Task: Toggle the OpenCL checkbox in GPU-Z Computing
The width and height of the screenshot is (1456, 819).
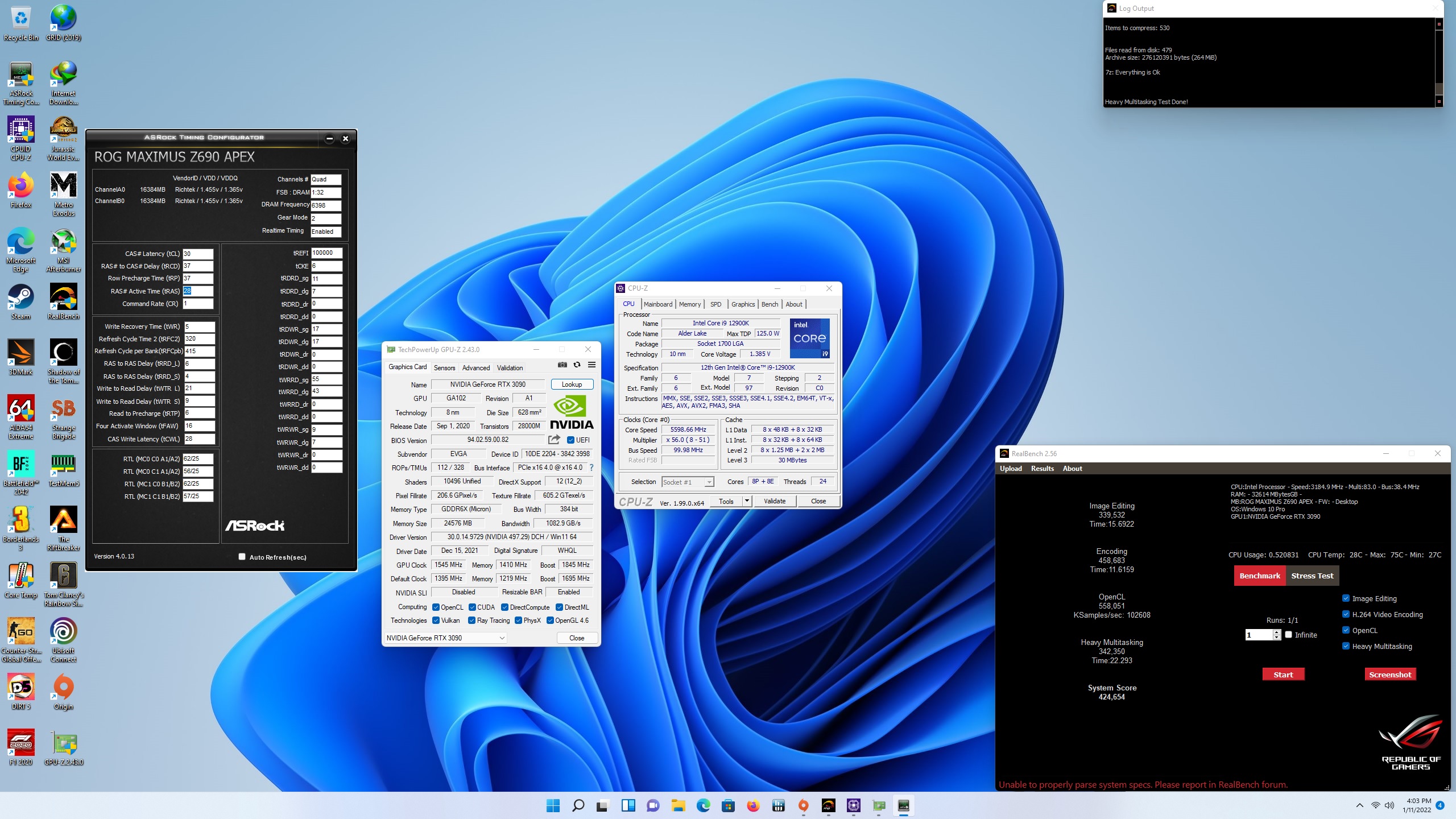Action: tap(436, 607)
